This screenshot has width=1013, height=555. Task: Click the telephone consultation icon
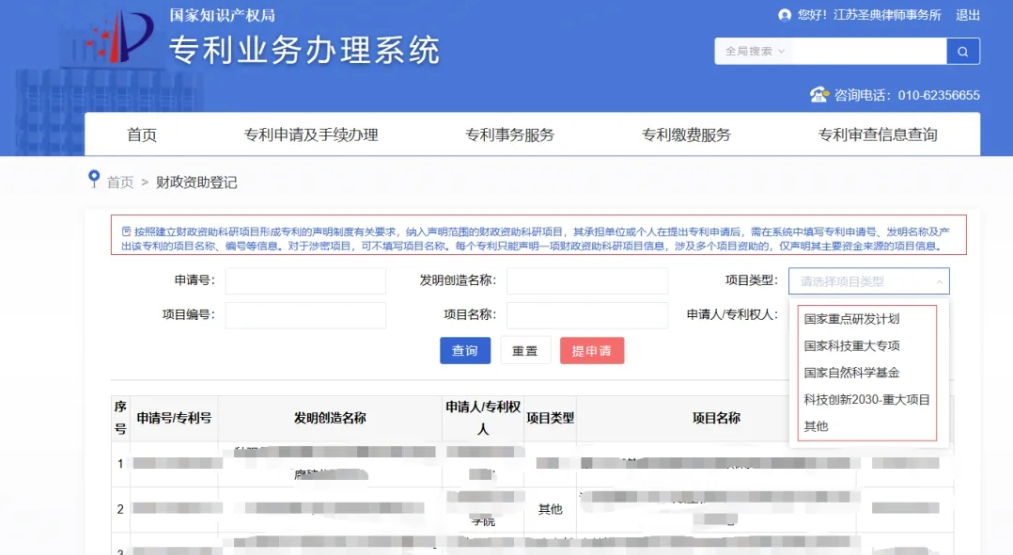(820, 95)
